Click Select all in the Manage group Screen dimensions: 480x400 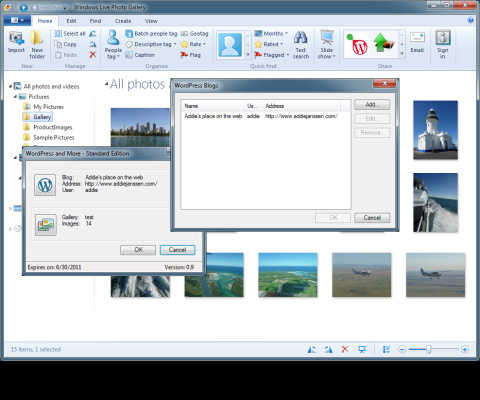tap(70, 34)
